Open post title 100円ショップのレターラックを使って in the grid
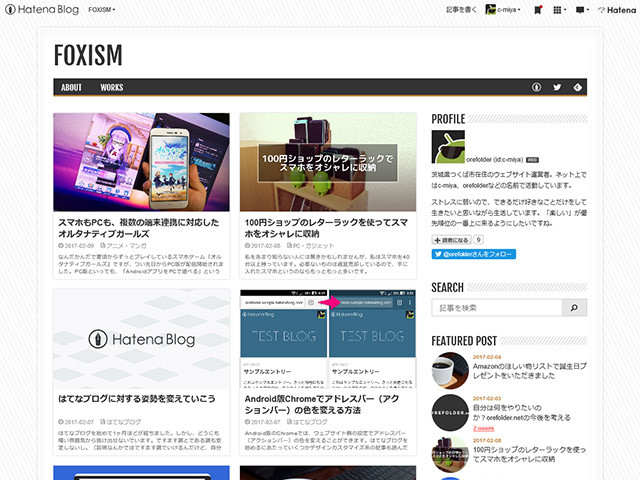Screen dimensions: 640x480 tap(326, 228)
